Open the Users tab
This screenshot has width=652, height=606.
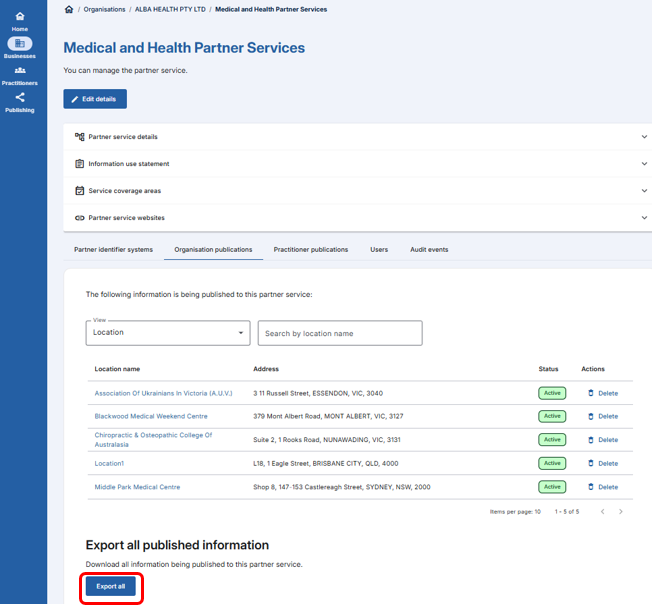pos(379,249)
